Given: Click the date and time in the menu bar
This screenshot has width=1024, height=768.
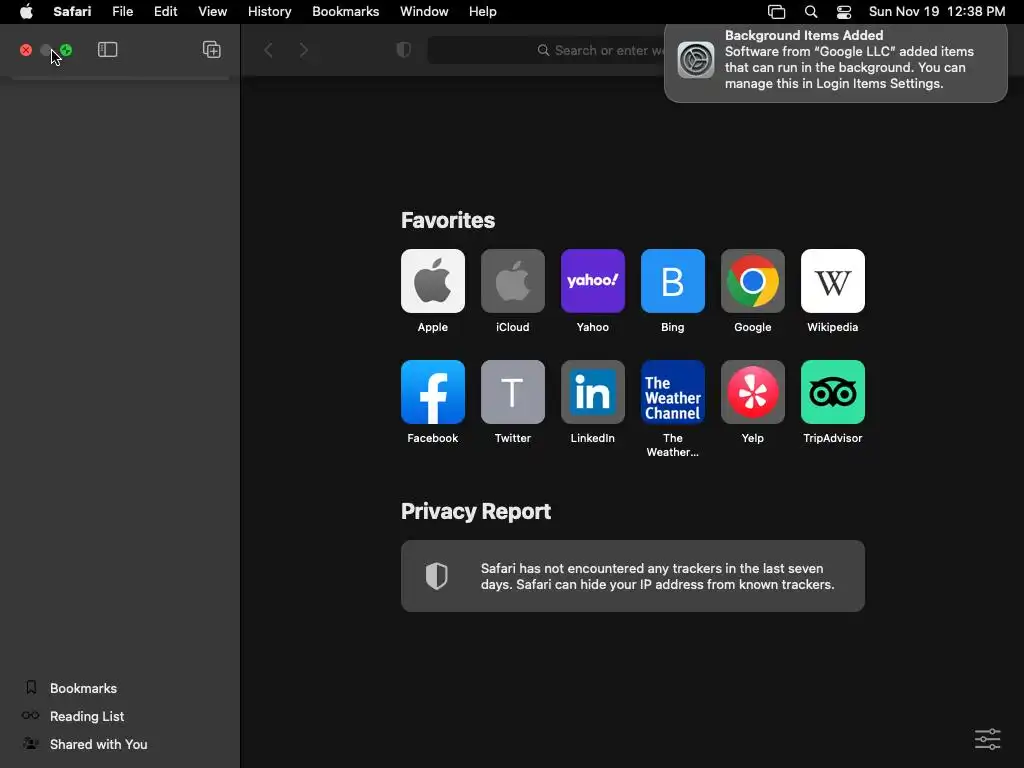Looking at the screenshot, I should tap(937, 12).
